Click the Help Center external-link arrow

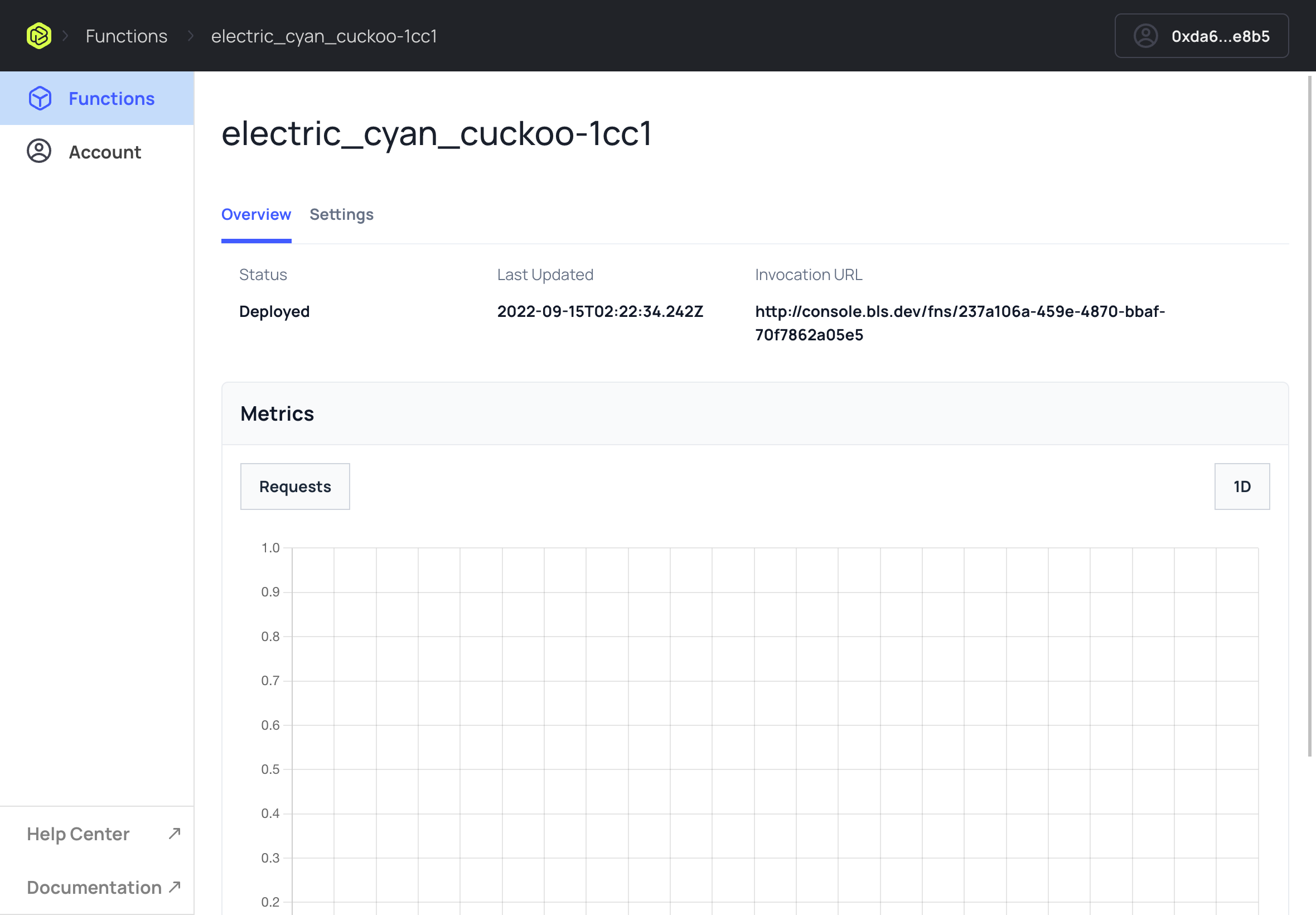click(173, 834)
